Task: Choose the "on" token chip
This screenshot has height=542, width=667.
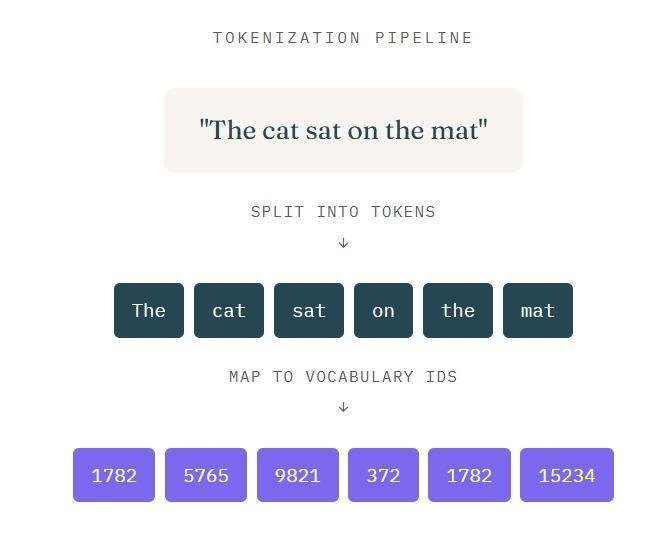Action: (x=383, y=311)
